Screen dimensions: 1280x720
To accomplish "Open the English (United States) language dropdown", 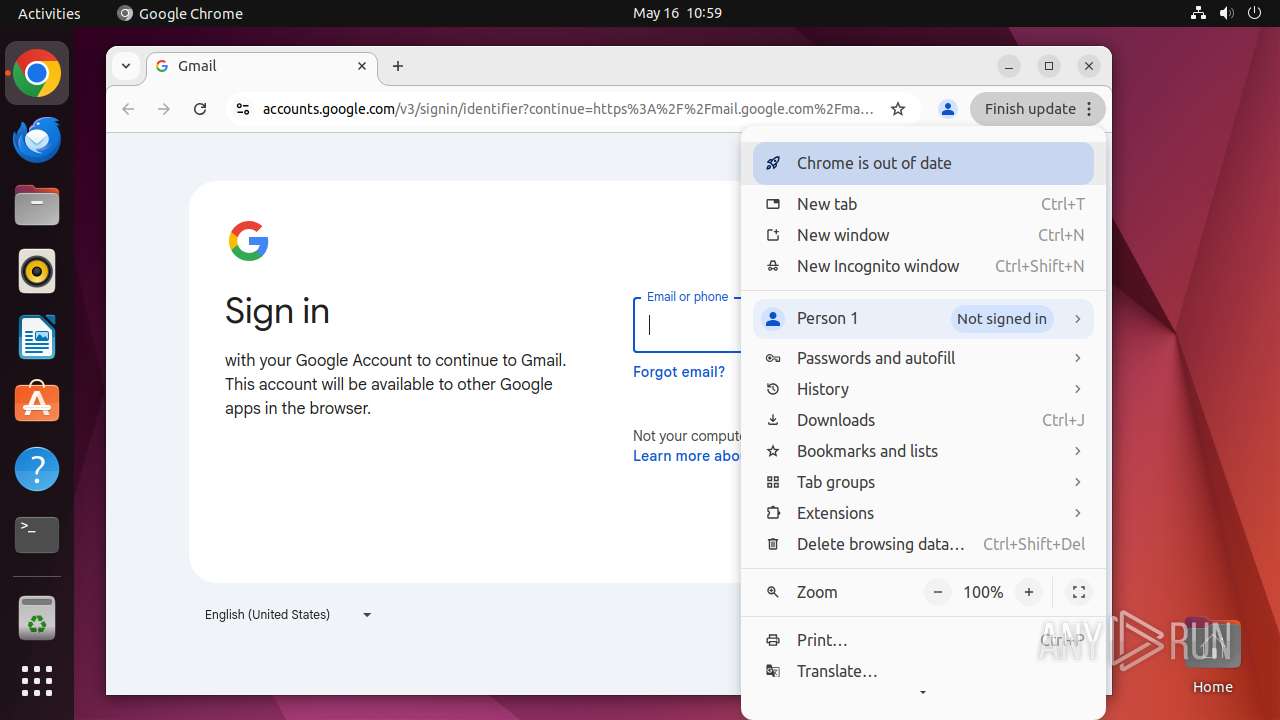I will [288, 615].
